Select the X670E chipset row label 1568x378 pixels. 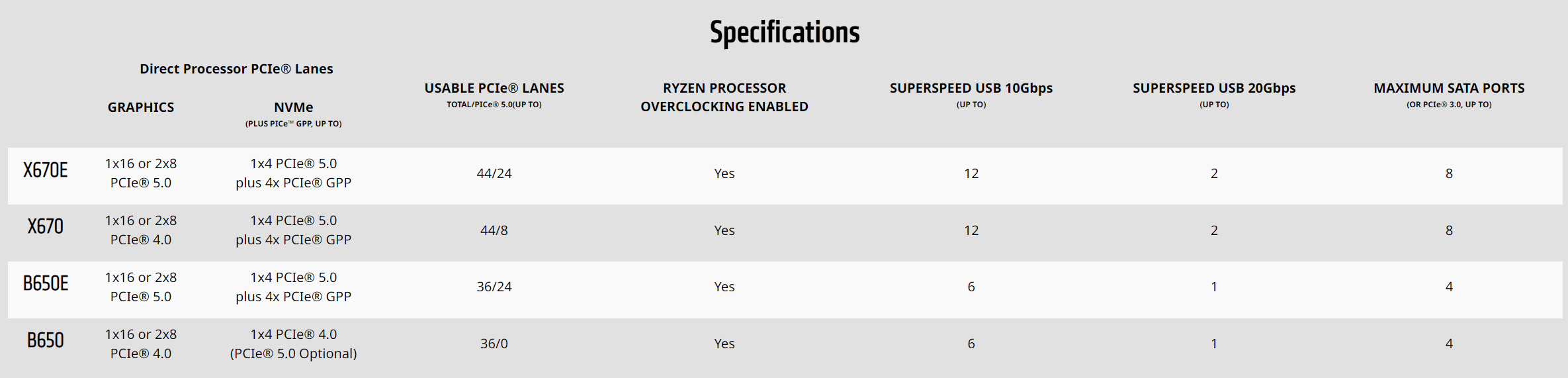tap(46, 170)
